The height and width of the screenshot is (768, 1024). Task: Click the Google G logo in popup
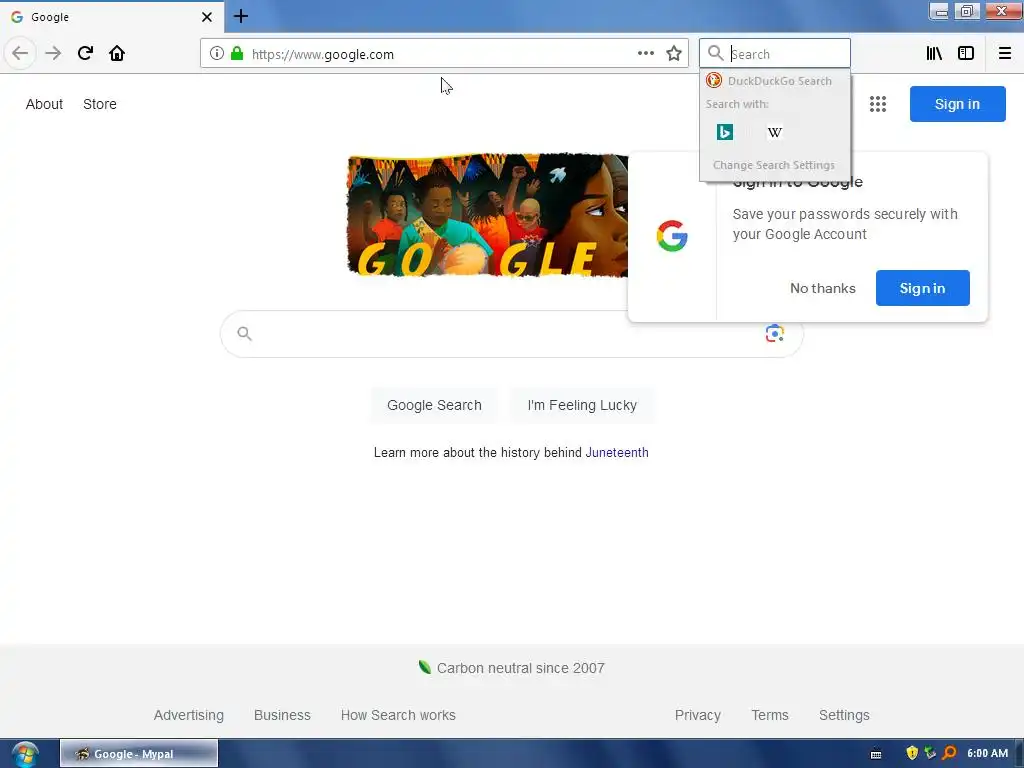pyautogui.click(x=672, y=236)
